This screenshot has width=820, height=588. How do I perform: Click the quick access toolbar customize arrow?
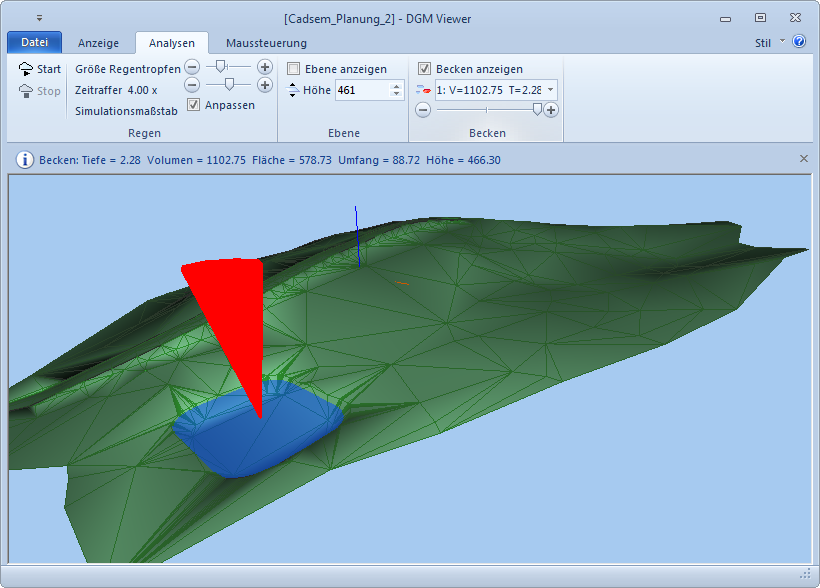pos(40,18)
